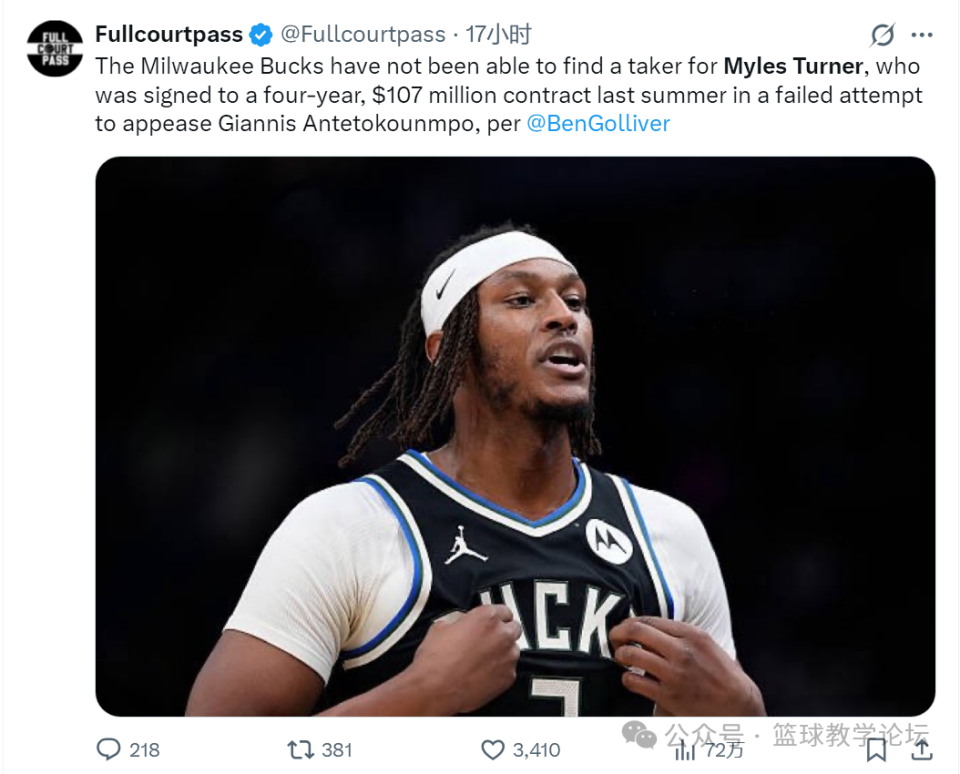Click the blue verified badge
Viewport: 960px width, 774px height.
[261, 35]
